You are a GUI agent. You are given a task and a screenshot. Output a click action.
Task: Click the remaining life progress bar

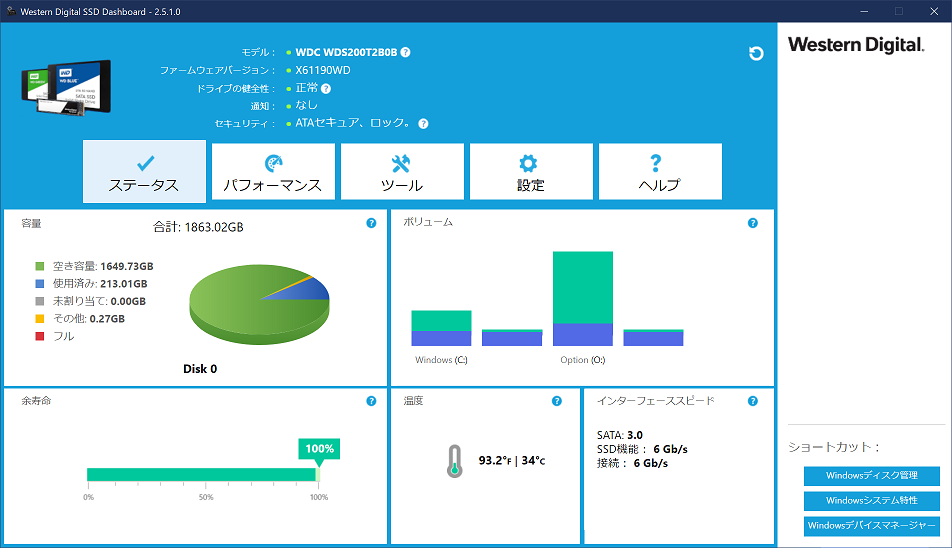tap(203, 475)
